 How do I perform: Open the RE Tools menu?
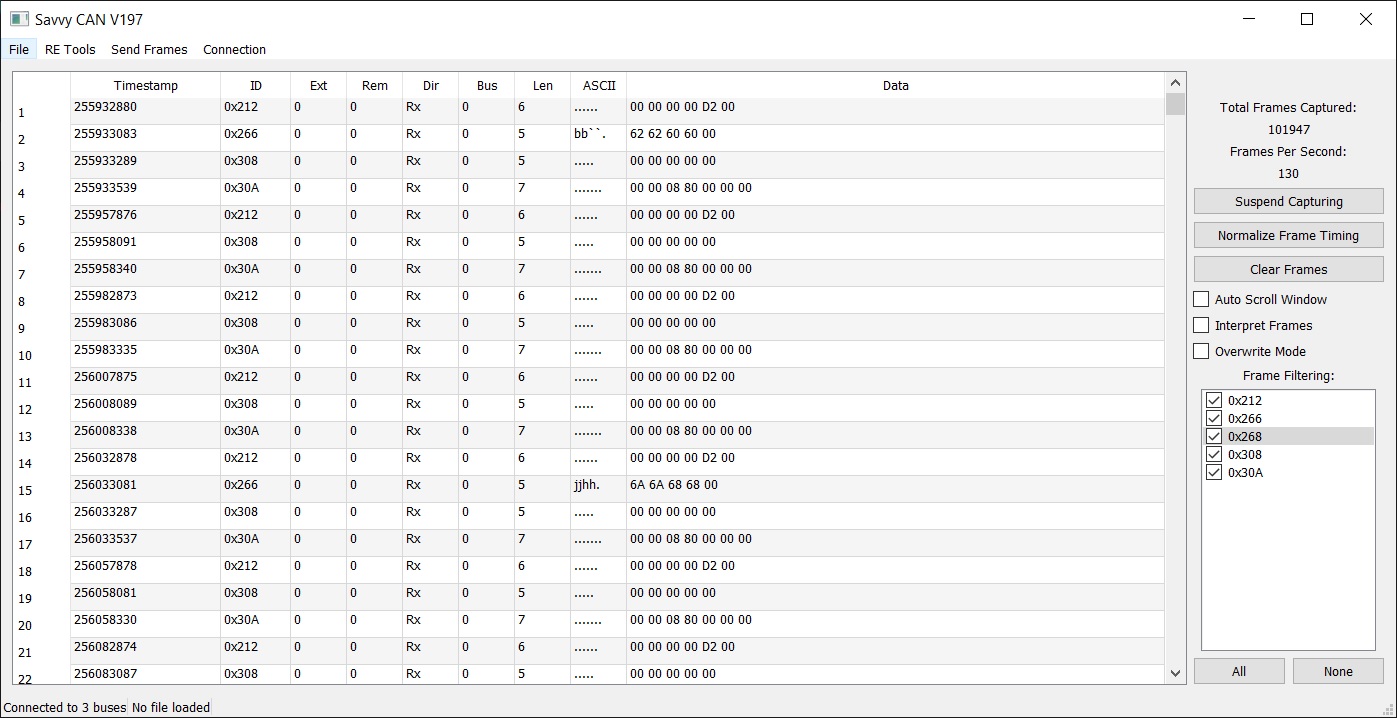tap(70, 49)
